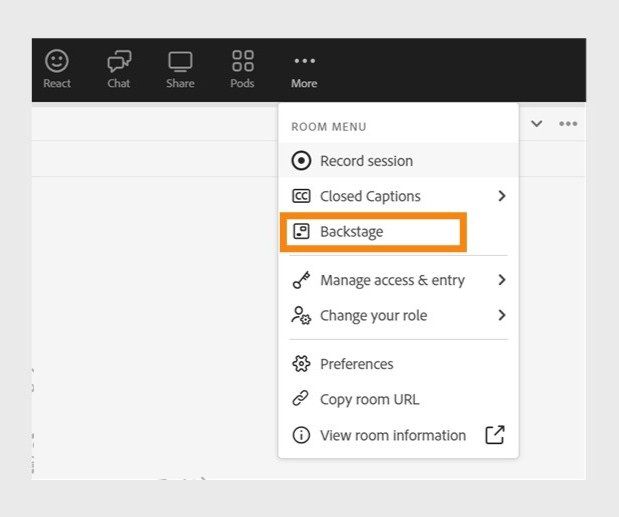
Task: Click the person-gear role icon
Action: coord(301,315)
